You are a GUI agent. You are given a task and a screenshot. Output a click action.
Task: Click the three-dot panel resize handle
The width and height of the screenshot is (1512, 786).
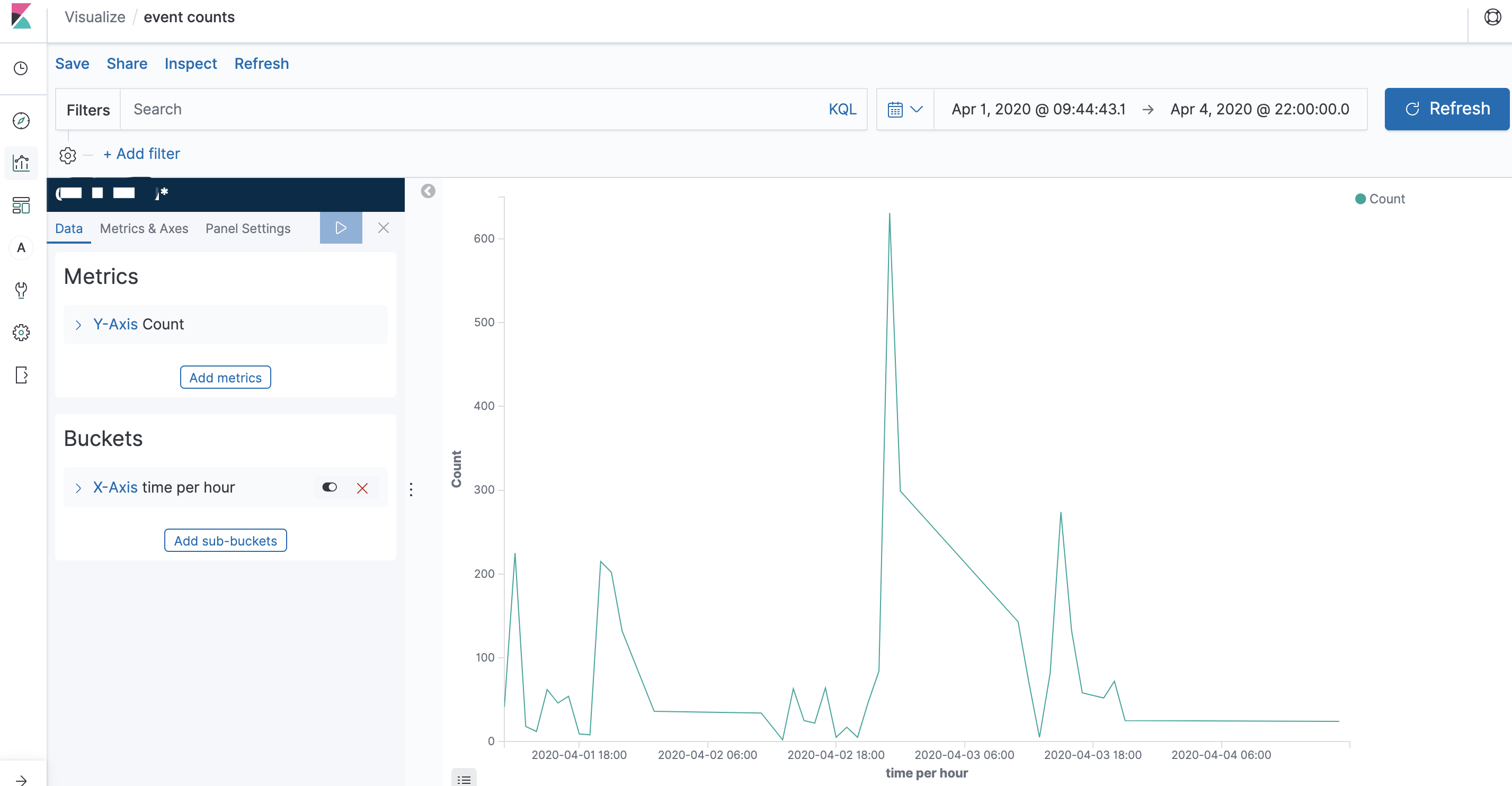(x=411, y=489)
